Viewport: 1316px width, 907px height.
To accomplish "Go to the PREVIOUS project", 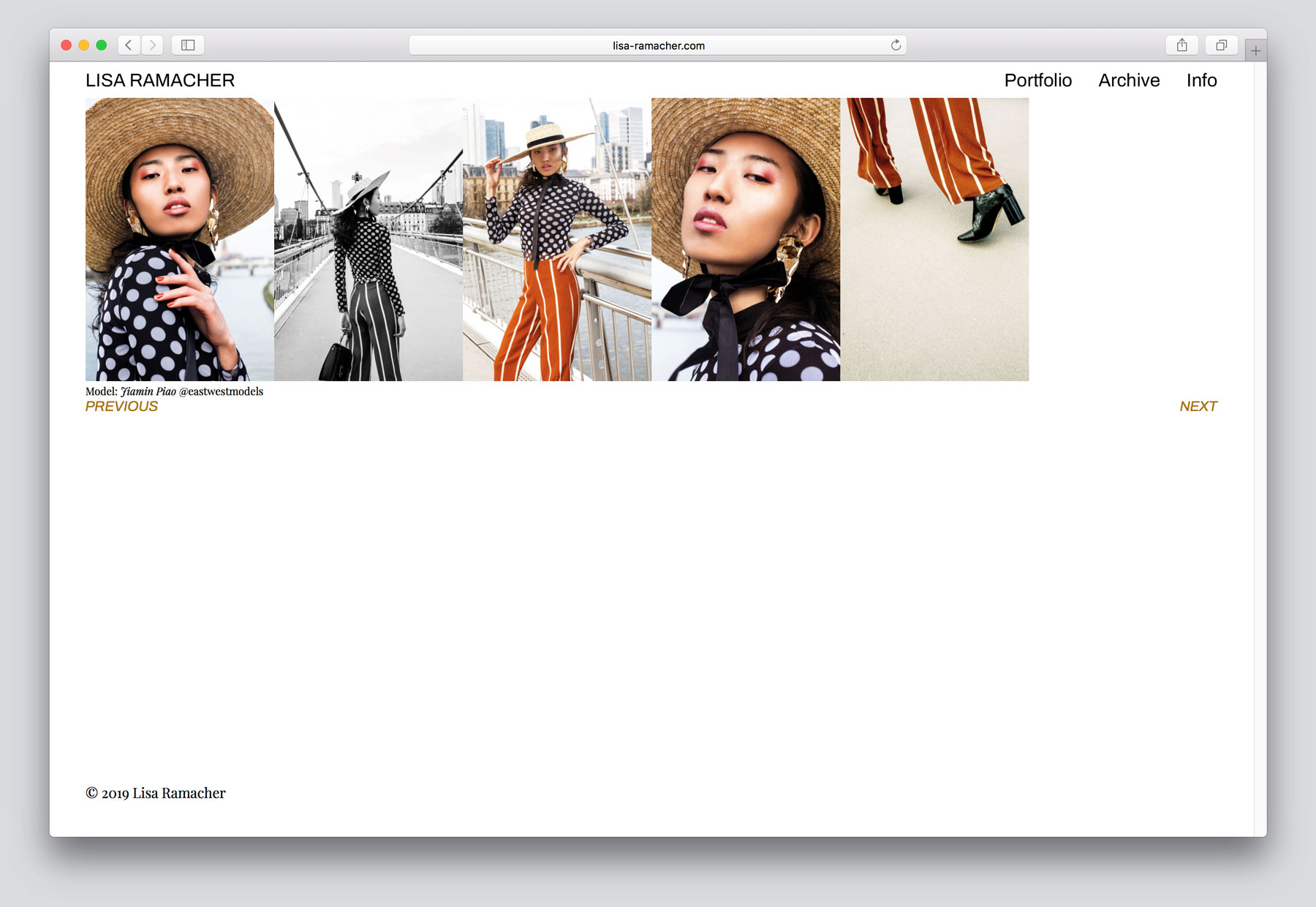I will (121, 407).
